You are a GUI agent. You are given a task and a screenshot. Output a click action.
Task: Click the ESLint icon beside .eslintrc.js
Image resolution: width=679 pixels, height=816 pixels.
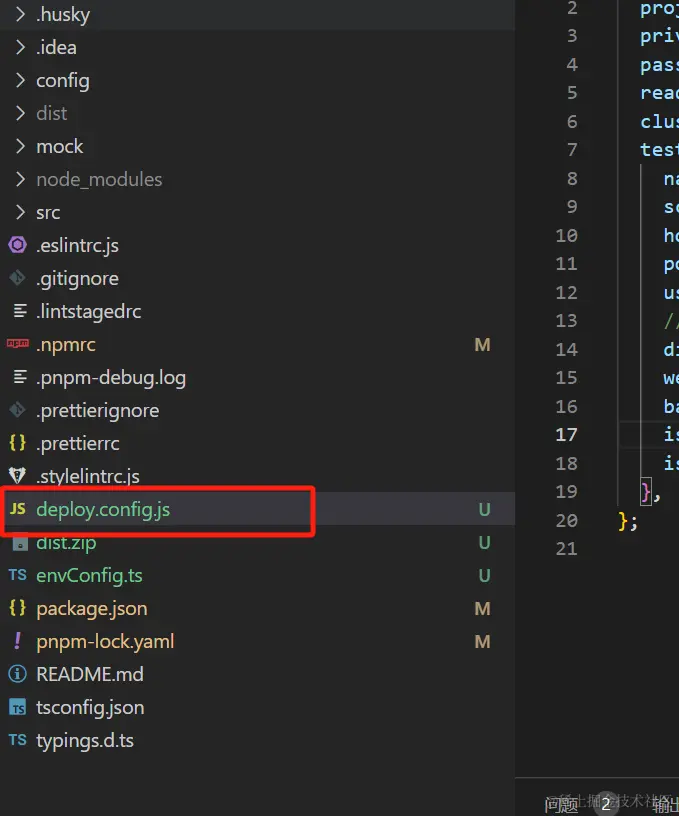pyautogui.click(x=17, y=245)
